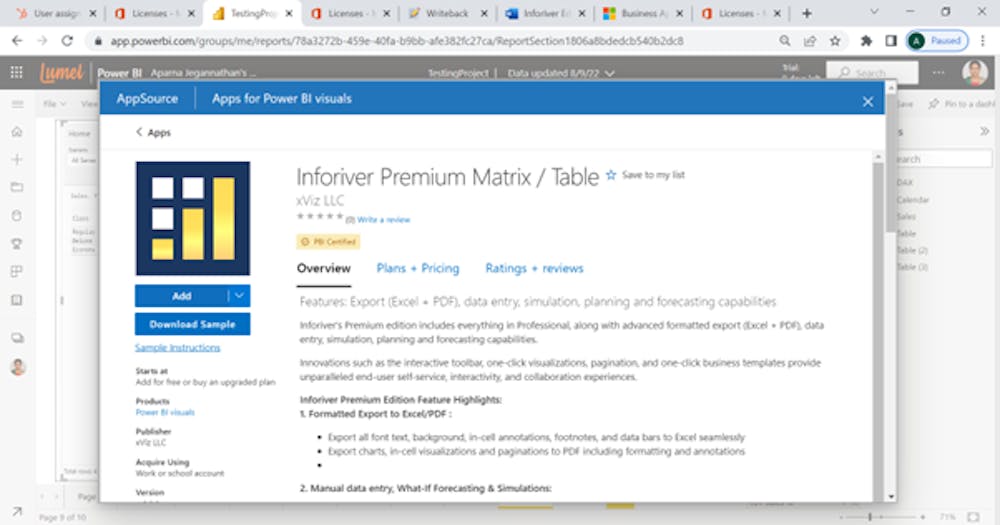Viewport: 1000px width, 525px height.
Task: Click Create plus icon in sidebar
Action: 17,159
